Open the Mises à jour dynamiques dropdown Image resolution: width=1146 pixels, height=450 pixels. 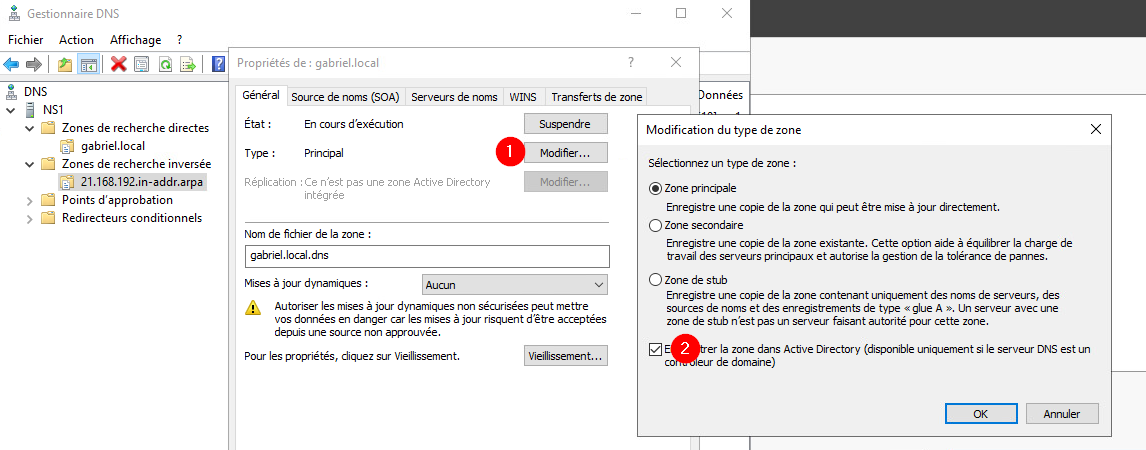point(515,285)
